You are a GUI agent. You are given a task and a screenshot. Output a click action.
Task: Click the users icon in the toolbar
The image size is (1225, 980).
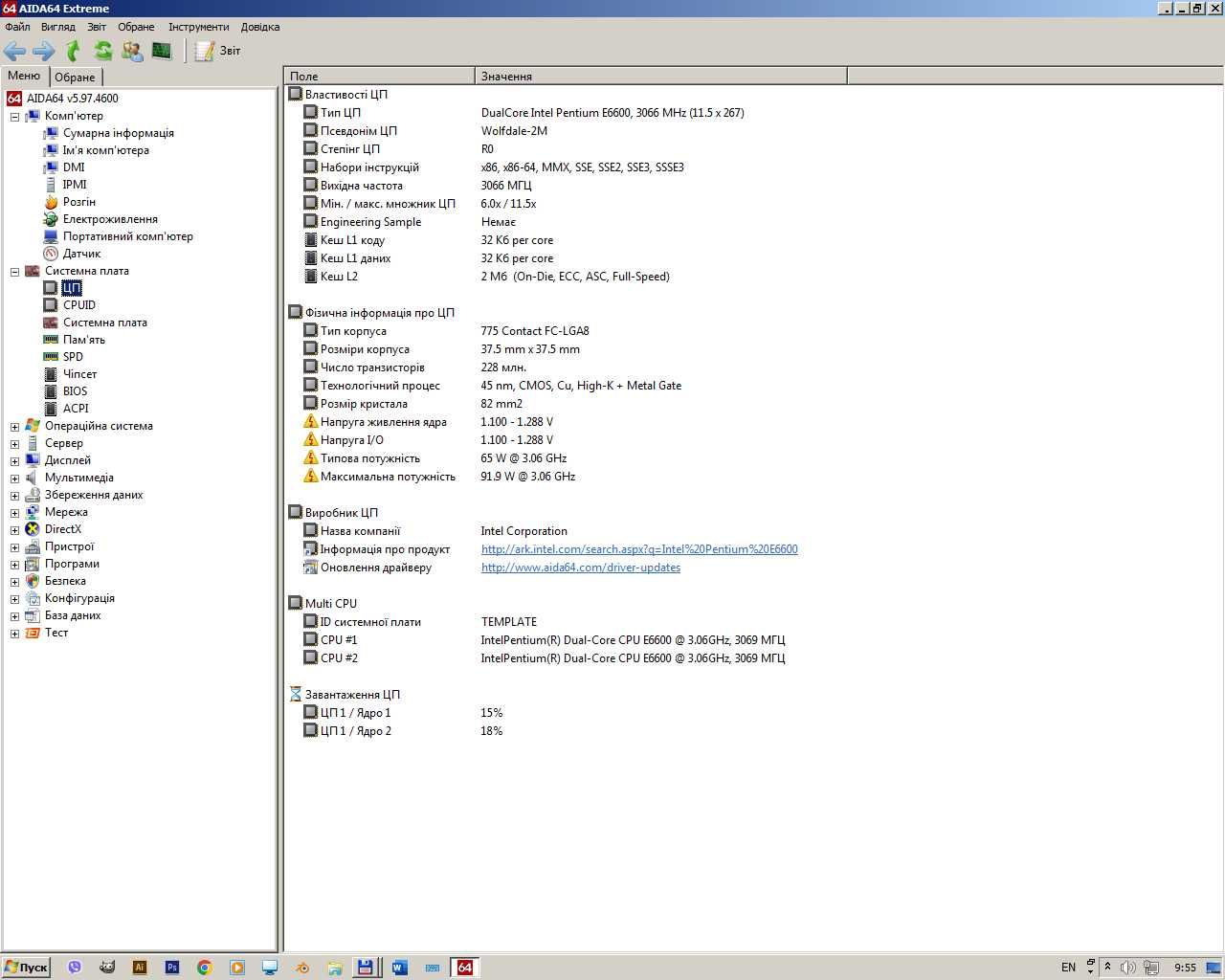tap(132, 51)
